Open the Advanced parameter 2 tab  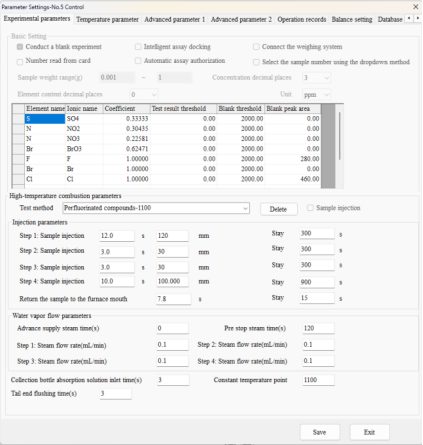(241, 19)
